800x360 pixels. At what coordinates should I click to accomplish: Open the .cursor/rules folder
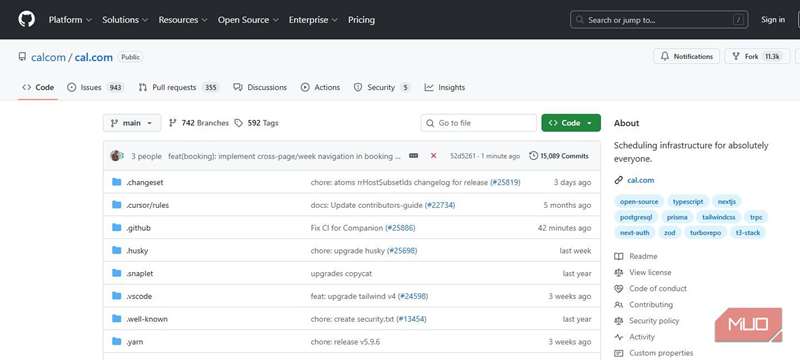pyautogui.click(x=147, y=205)
